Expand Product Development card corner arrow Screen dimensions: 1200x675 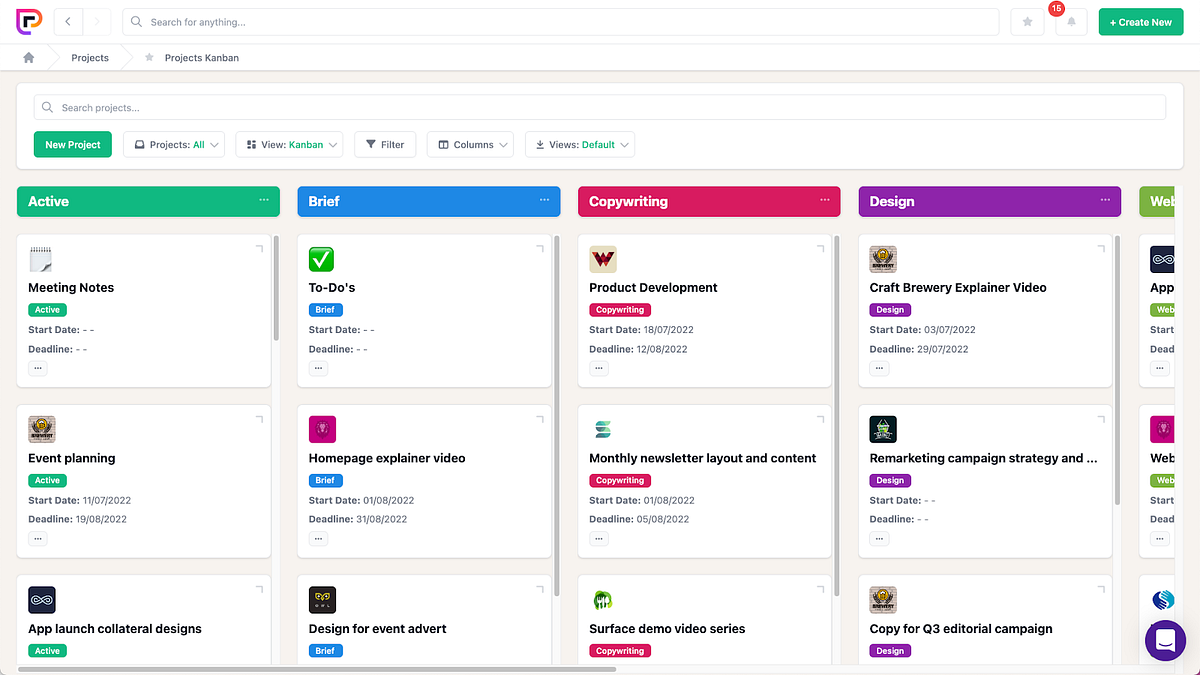(x=820, y=248)
